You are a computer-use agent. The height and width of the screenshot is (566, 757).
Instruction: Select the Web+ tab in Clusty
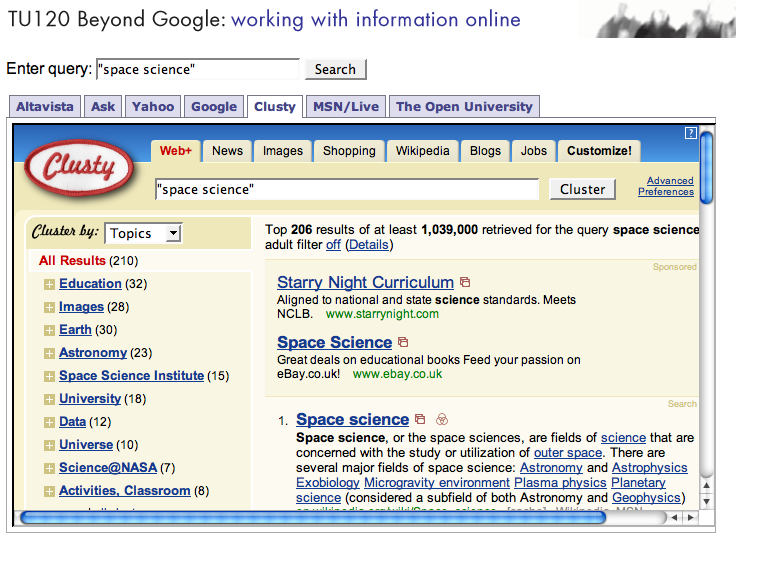(176, 151)
